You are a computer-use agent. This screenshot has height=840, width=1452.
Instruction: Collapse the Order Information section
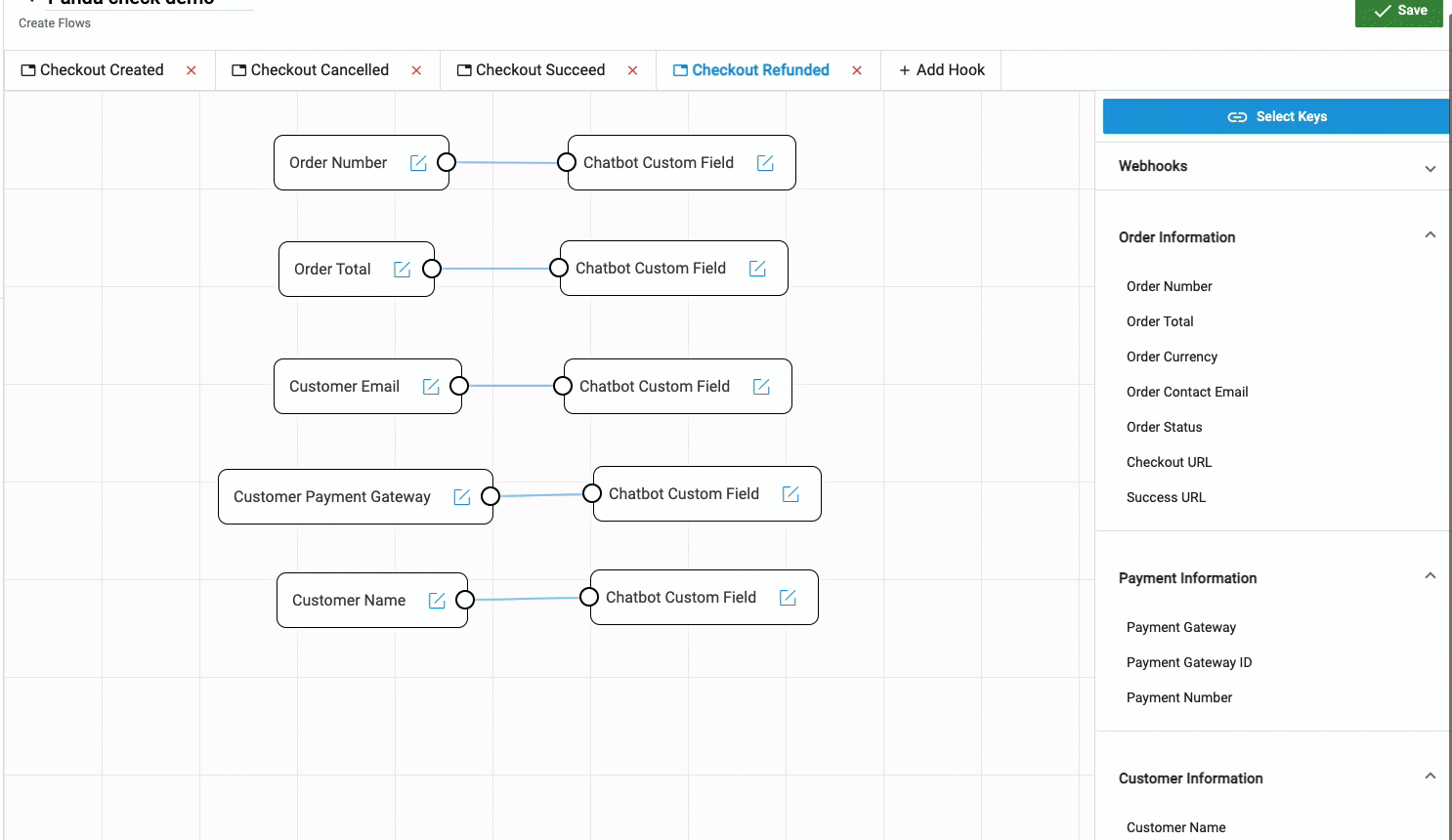1431,235
